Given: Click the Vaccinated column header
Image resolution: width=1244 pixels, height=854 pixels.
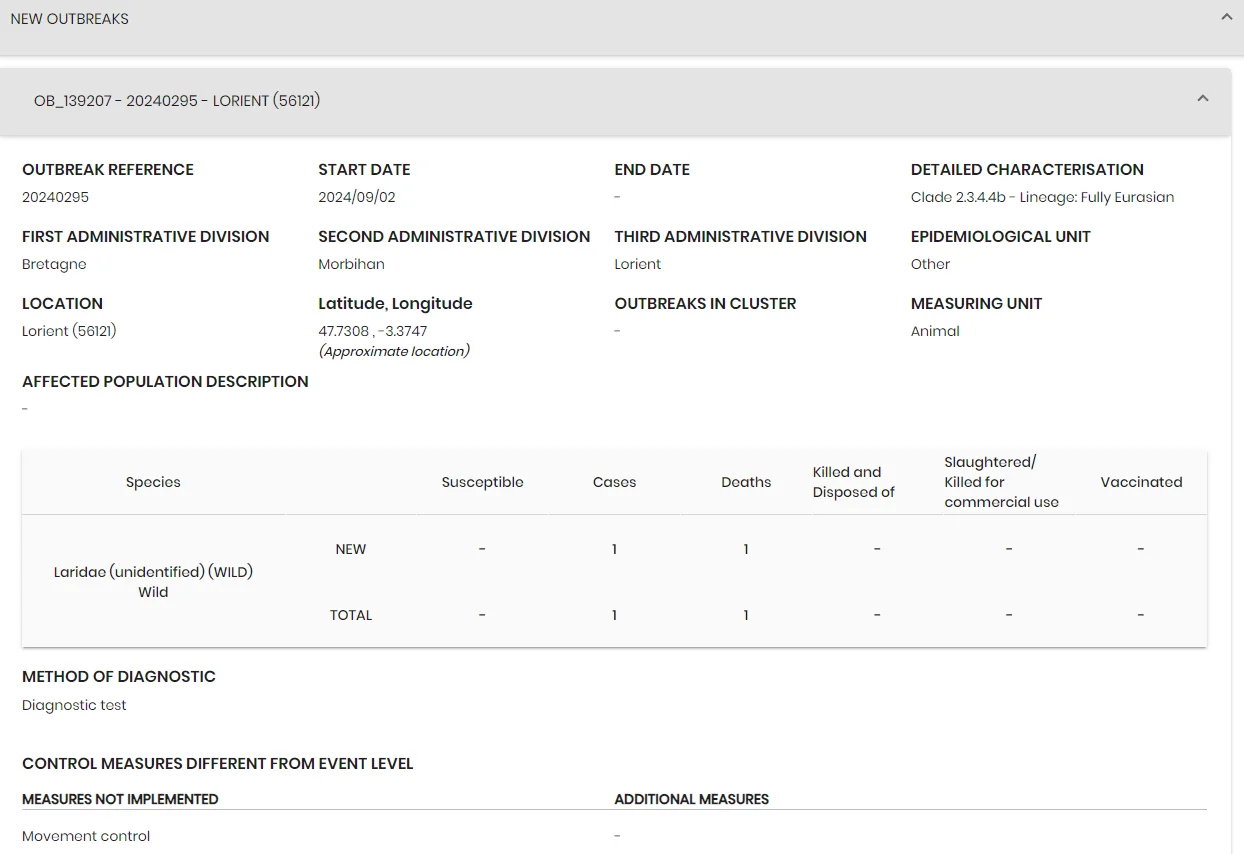Looking at the screenshot, I should pyautogui.click(x=1141, y=482).
